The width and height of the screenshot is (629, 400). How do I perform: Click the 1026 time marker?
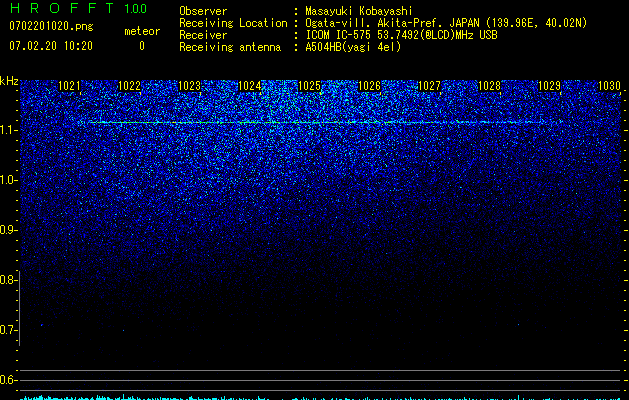click(369, 86)
